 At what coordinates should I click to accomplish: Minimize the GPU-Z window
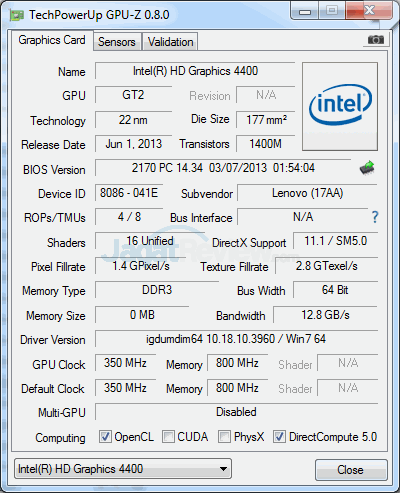click(x=304, y=11)
